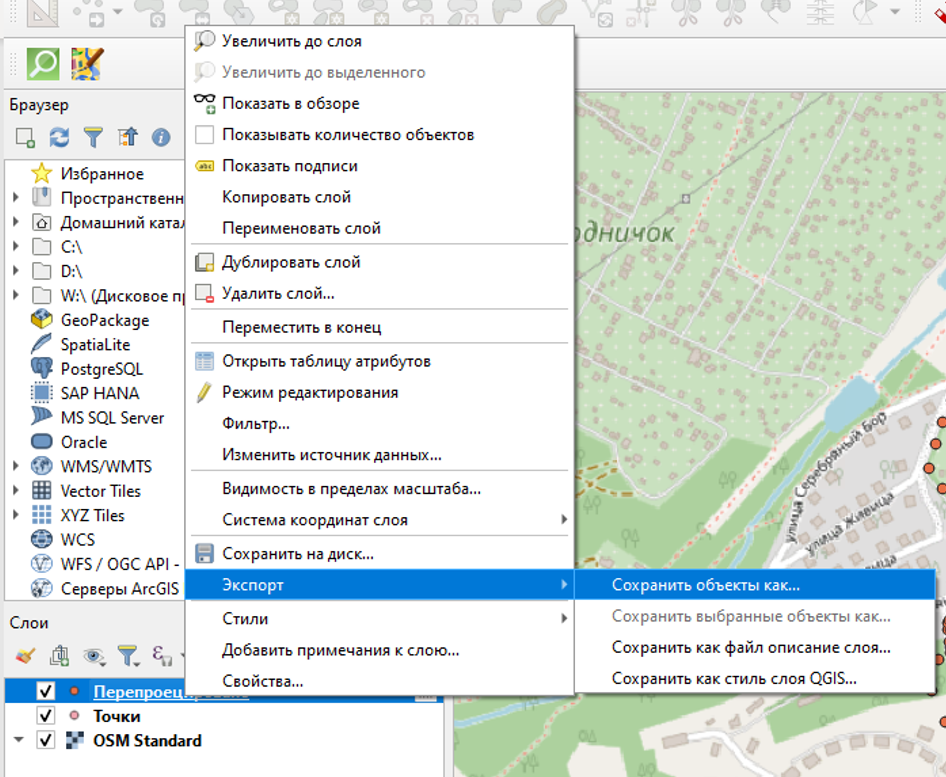Screen dimensions: 946x777
Task: Select "Открыть таблицу атрибутов" menu entry
Action: point(326,361)
